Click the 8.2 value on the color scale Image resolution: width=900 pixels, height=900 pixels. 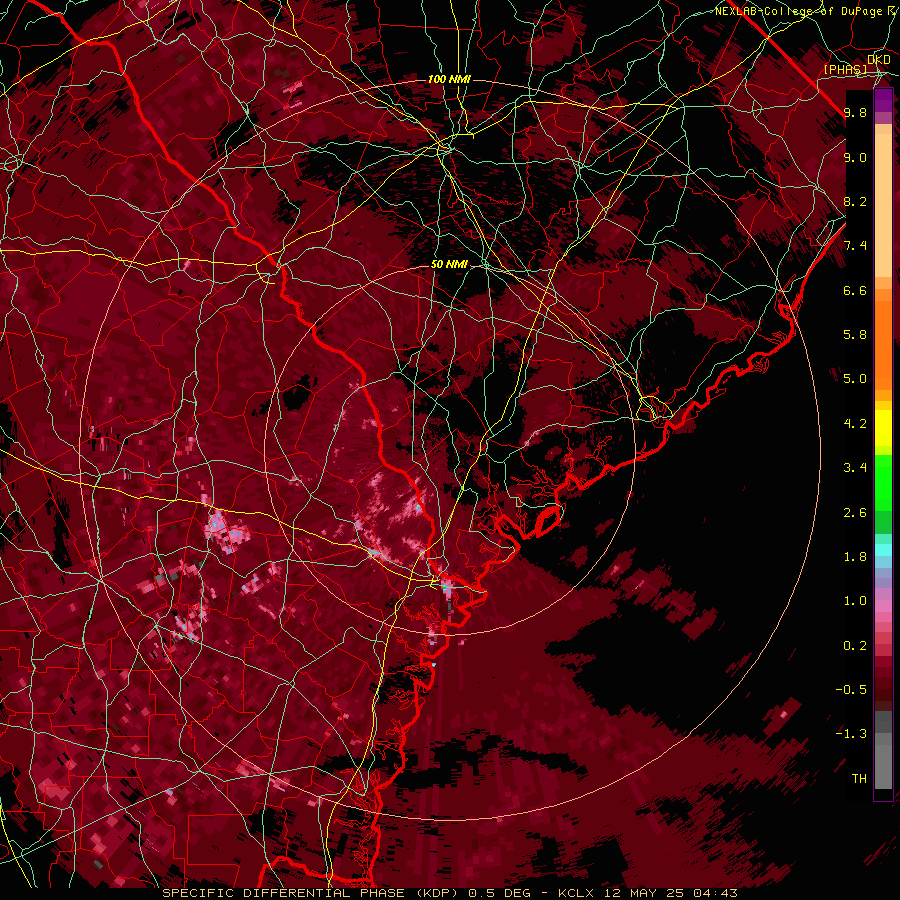tap(855, 201)
